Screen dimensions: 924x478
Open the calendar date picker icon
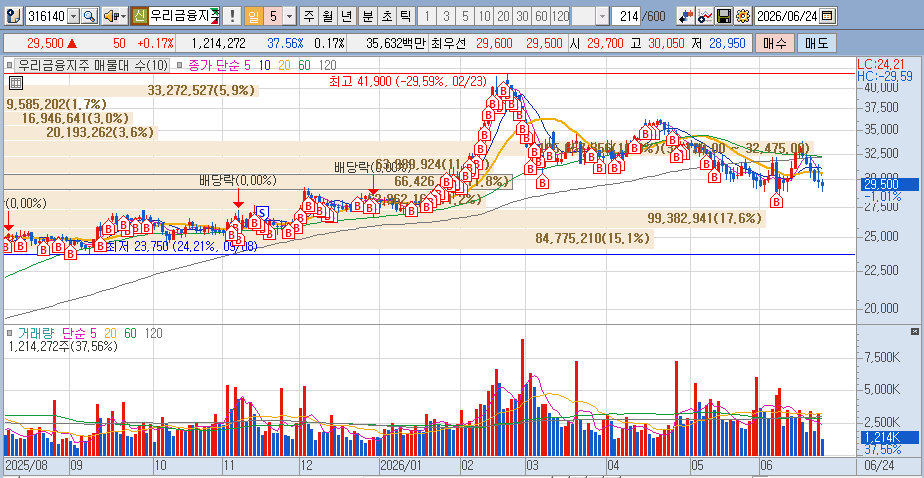point(827,17)
